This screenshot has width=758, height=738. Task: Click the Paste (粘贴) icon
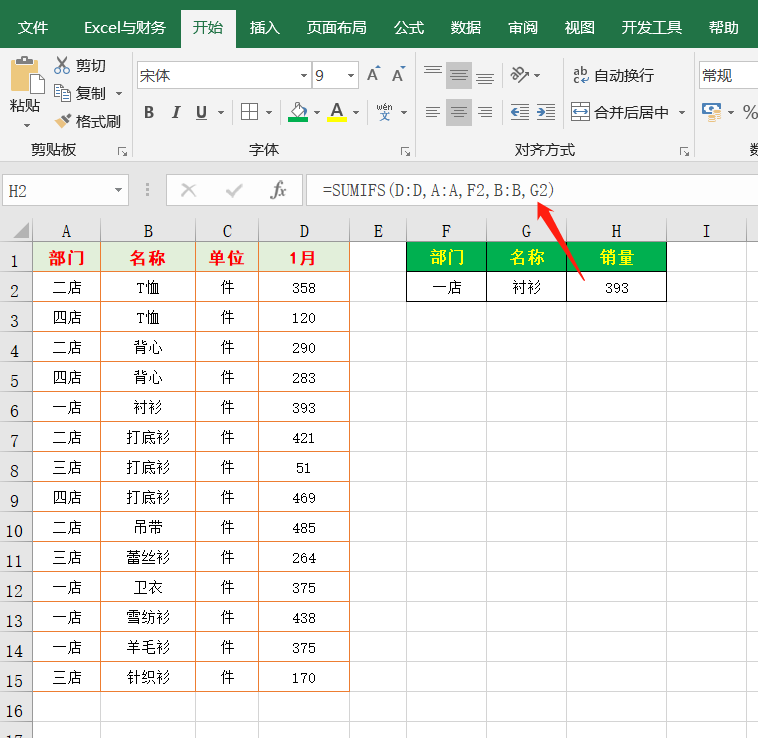coord(25,78)
